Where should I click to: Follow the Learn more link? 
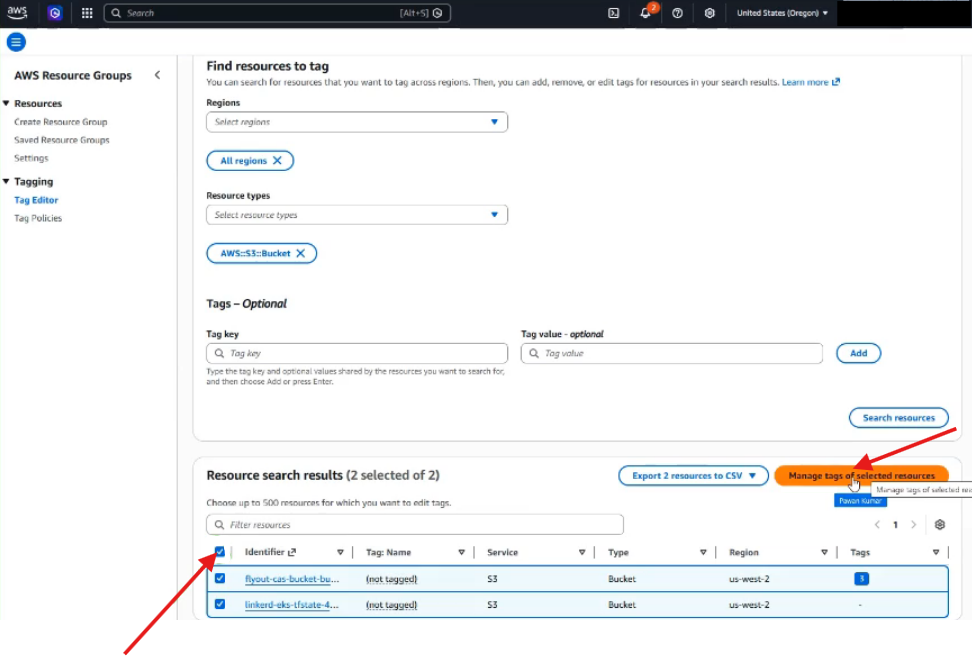811,82
